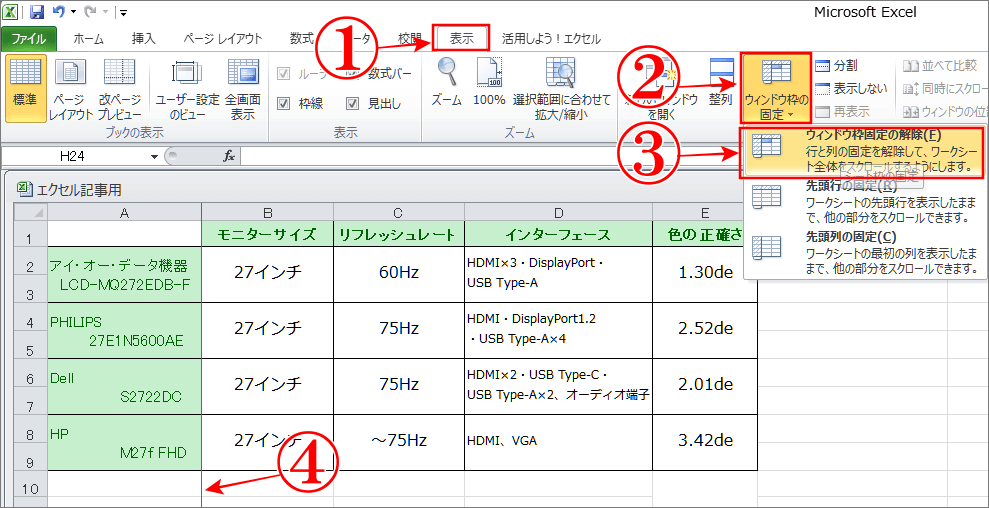Click the 3.42de cell
Image resolution: width=989 pixels, height=508 pixels.
tap(705, 442)
